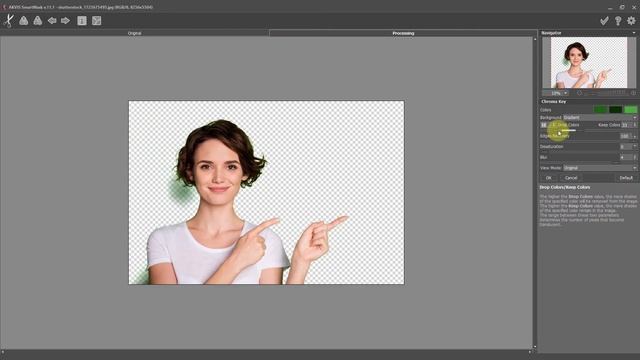This screenshot has height=360, width=640.
Task: Click the 'Desaturation' label
Action: pyautogui.click(x=551, y=147)
